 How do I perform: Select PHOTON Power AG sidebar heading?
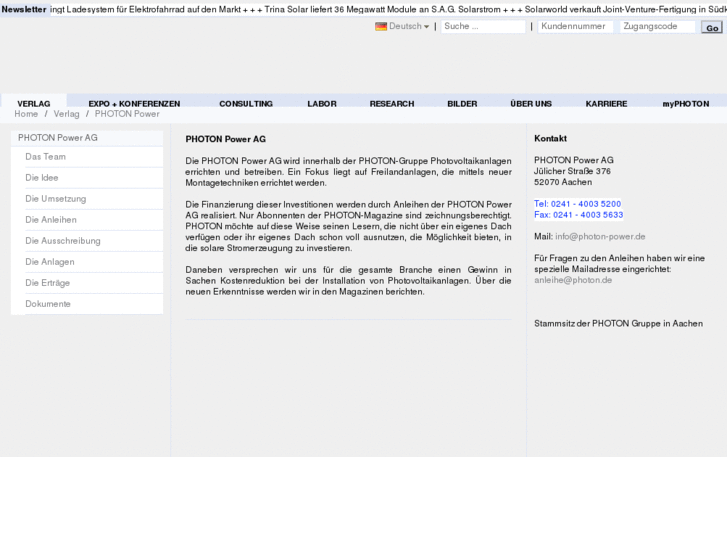(x=87, y=138)
